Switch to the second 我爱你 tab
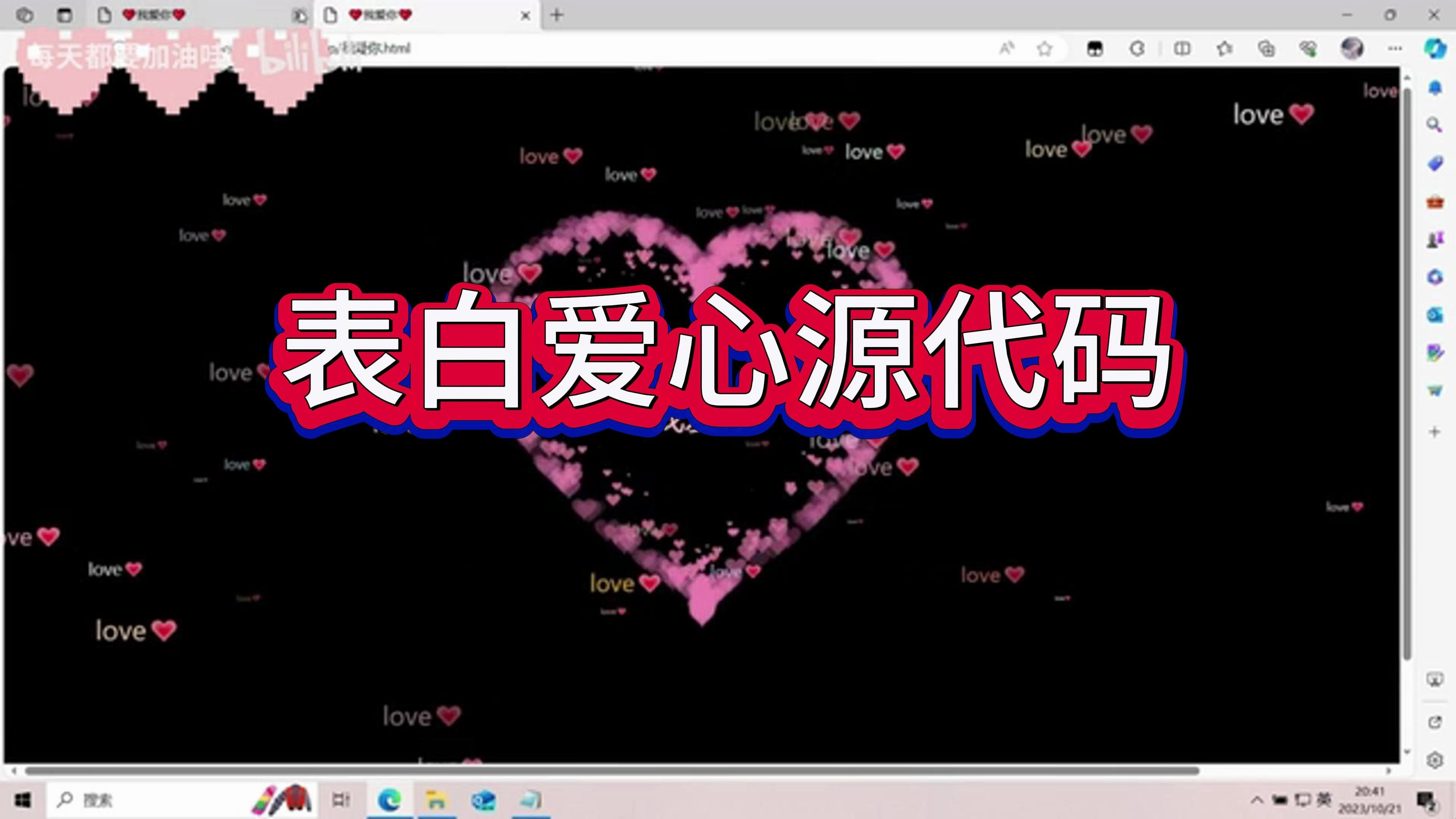This screenshot has height=819, width=1456. [x=395, y=15]
